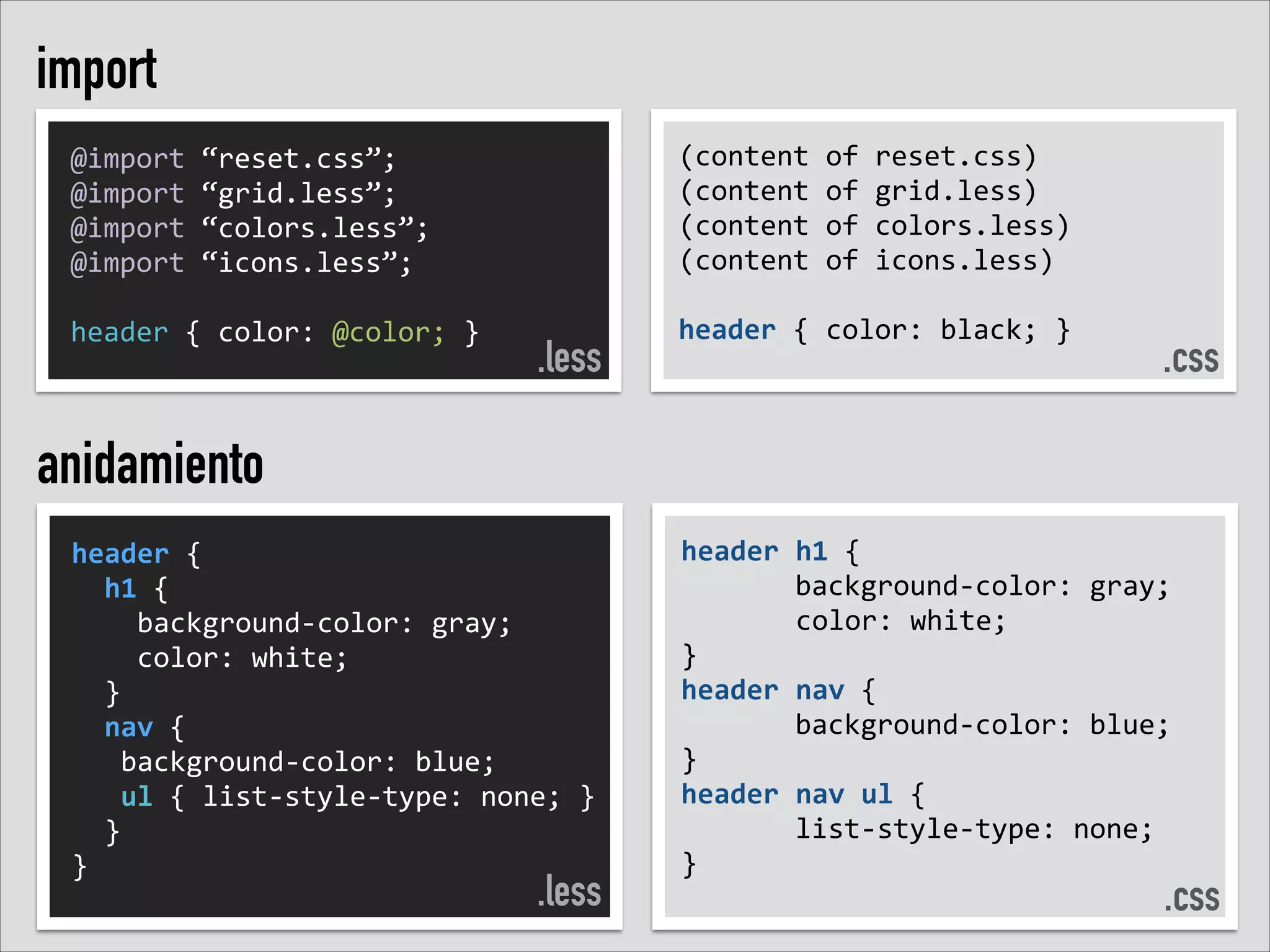Click '(content of reset.css)' line
Viewport: 1270px width, 952px height.
(858, 157)
